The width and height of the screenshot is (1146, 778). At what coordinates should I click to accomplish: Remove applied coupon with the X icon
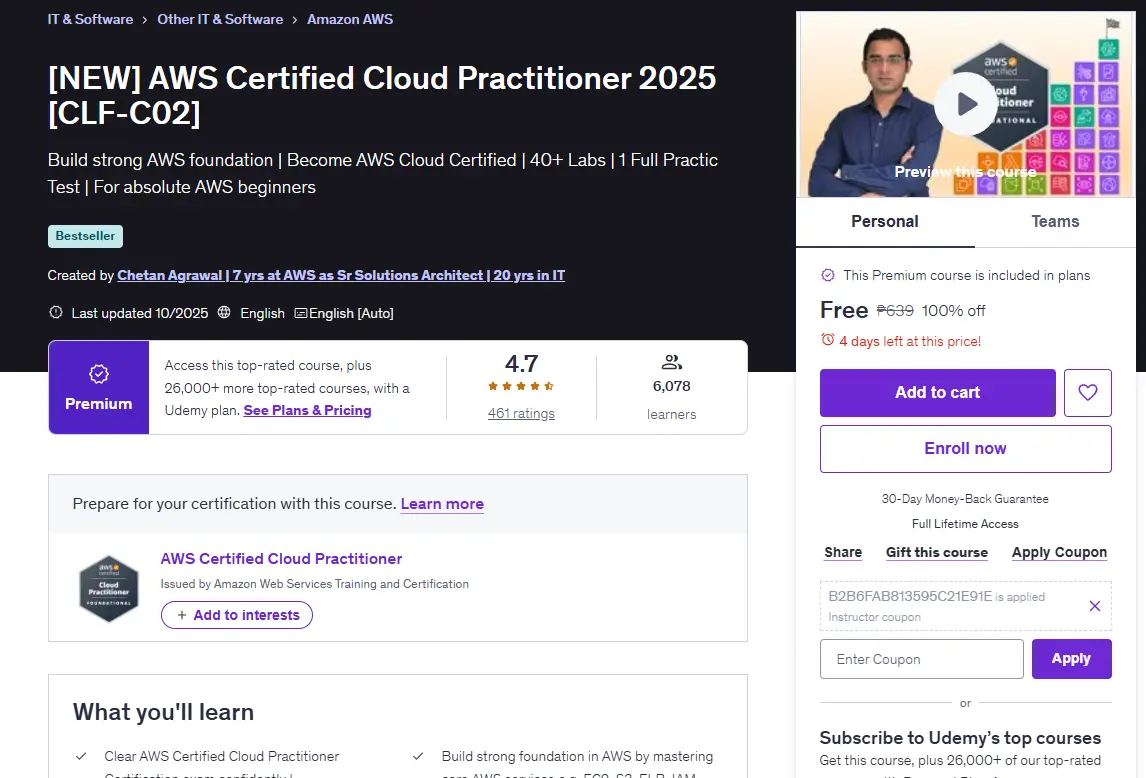(x=1095, y=605)
